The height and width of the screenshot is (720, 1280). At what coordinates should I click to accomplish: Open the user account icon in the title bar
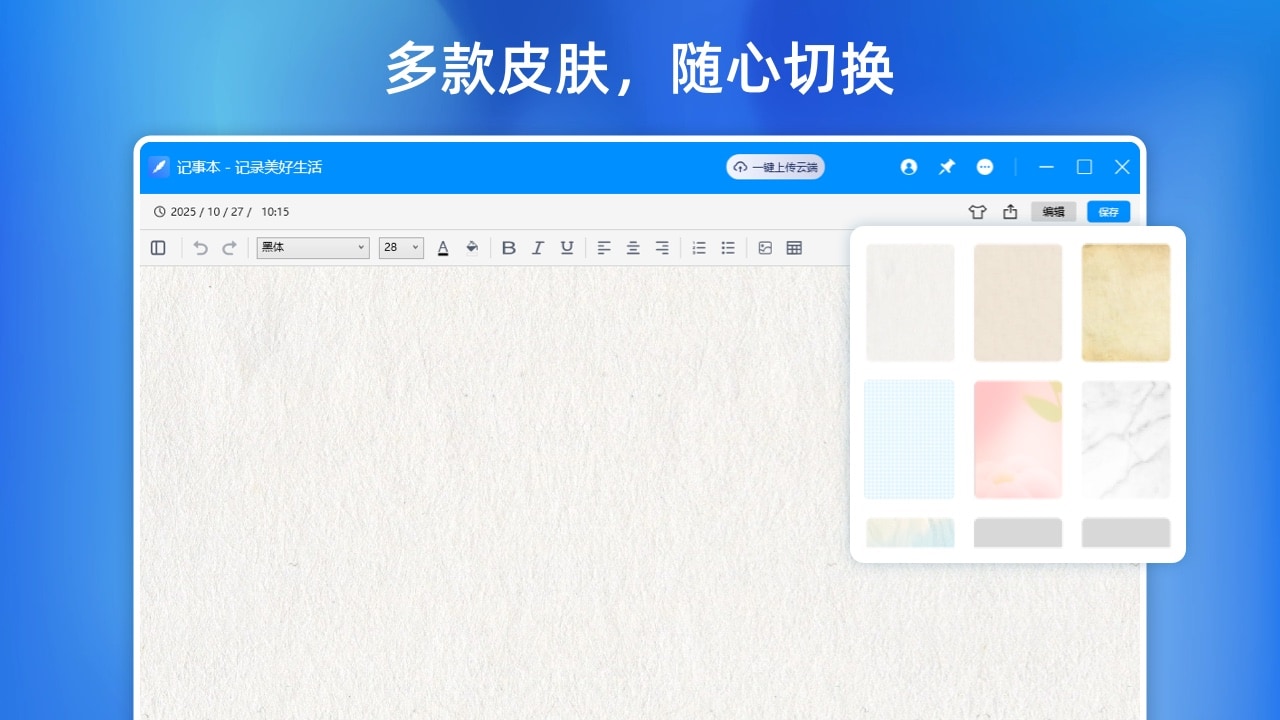[908, 167]
